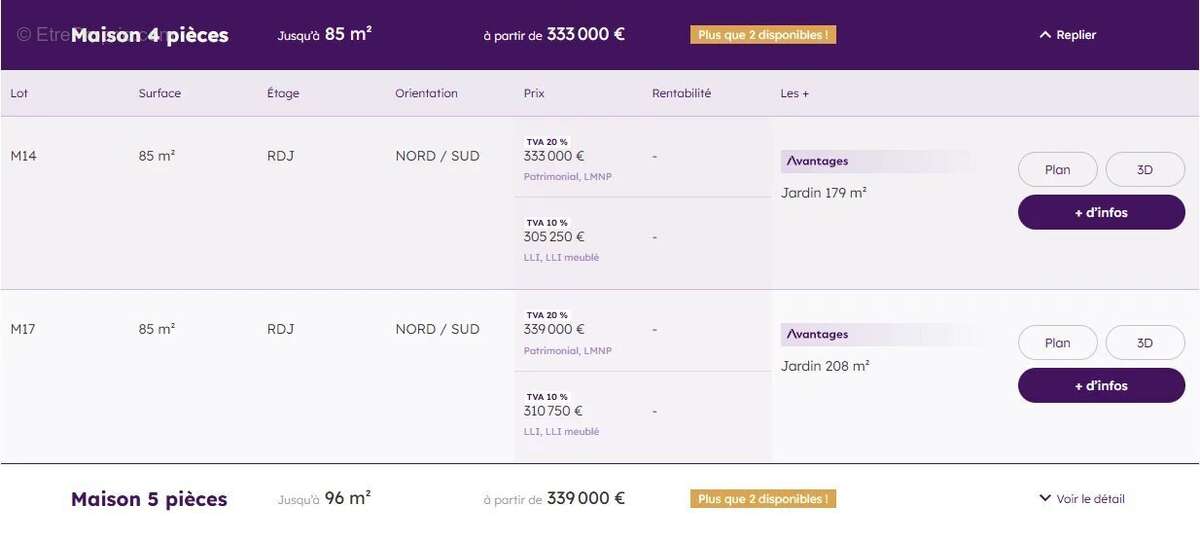Click the Maison 5 pièces heading

click(149, 499)
